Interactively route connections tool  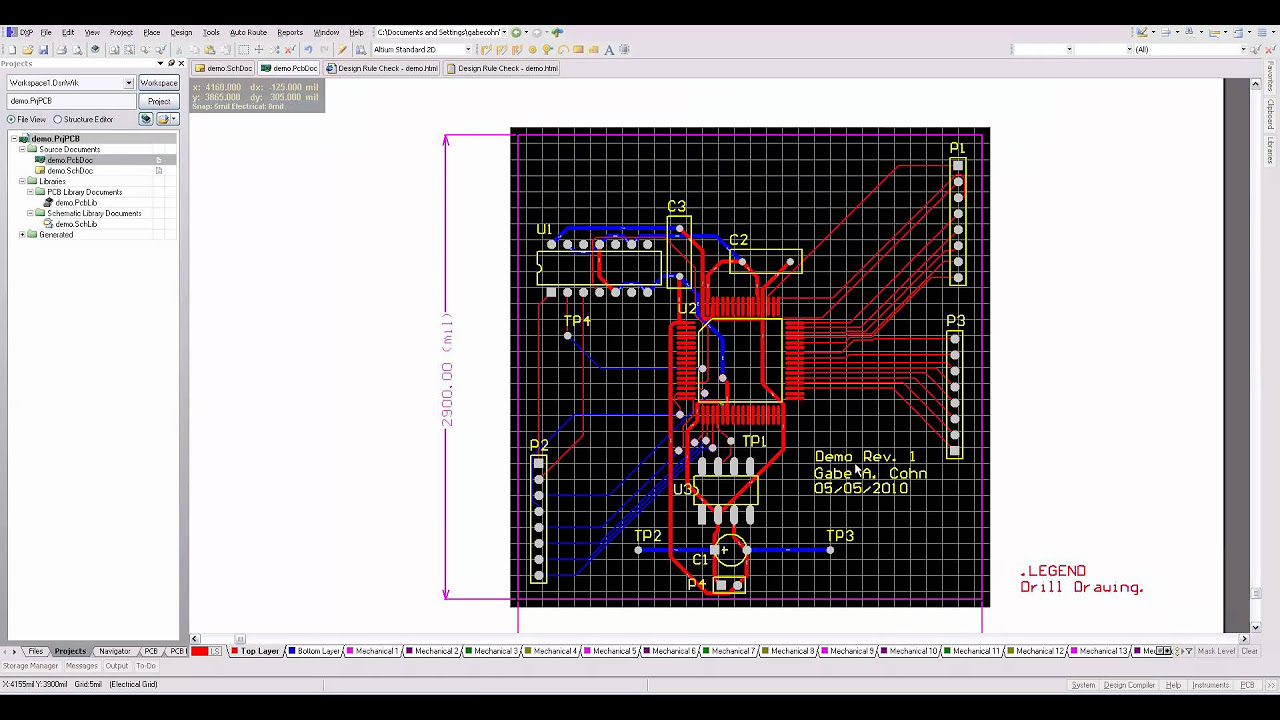tap(486, 49)
